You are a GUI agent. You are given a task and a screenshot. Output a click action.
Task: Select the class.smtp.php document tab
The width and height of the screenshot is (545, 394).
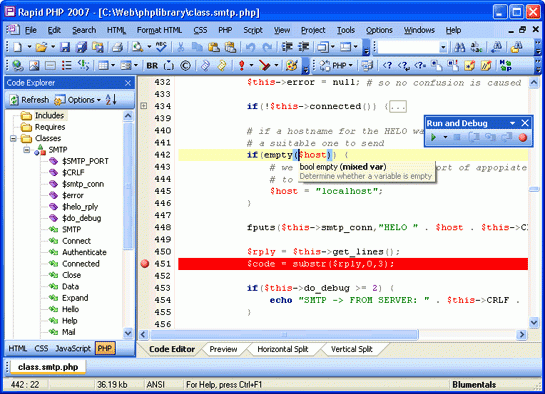coord(48,367)
